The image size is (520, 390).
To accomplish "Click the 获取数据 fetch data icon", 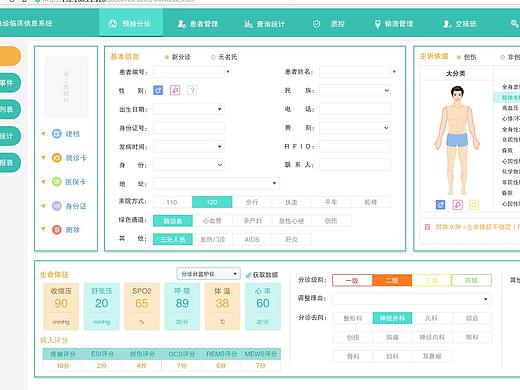I will point(248,275).
